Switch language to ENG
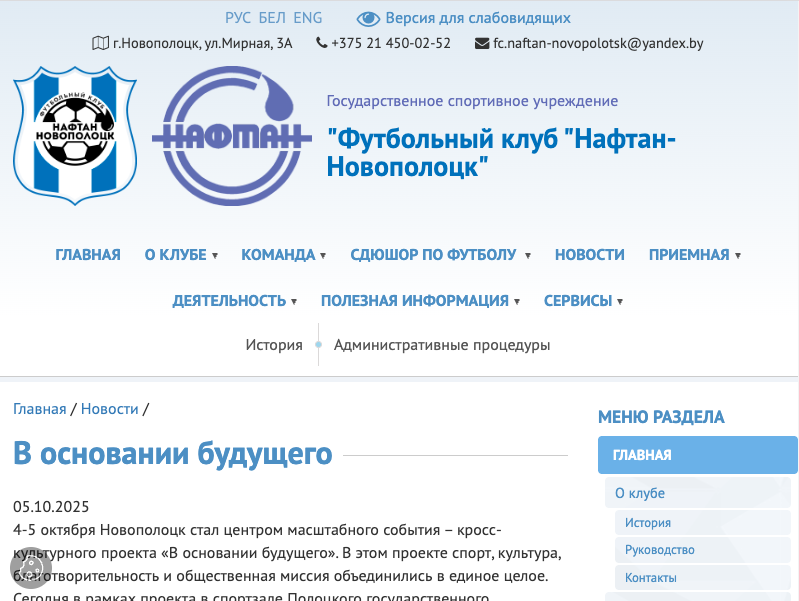This screenshot has height=601, width=799. (x=308, y=18)
